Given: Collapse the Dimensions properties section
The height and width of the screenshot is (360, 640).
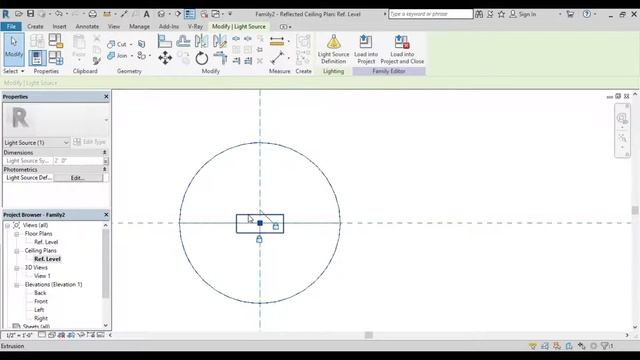Looking at the screenshot, I should 104,152.
